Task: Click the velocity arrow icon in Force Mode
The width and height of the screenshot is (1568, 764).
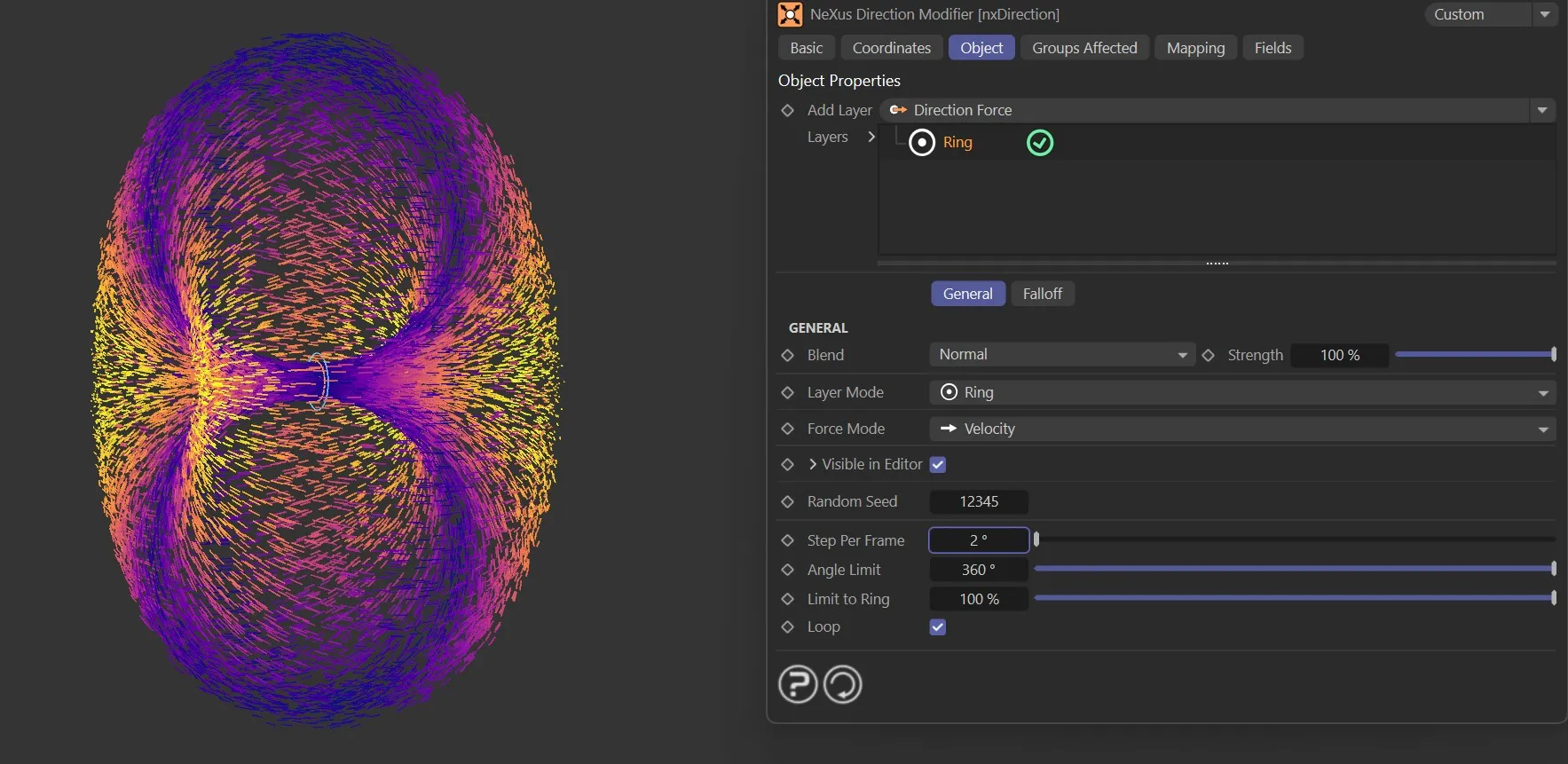Action: click(948, 429)
